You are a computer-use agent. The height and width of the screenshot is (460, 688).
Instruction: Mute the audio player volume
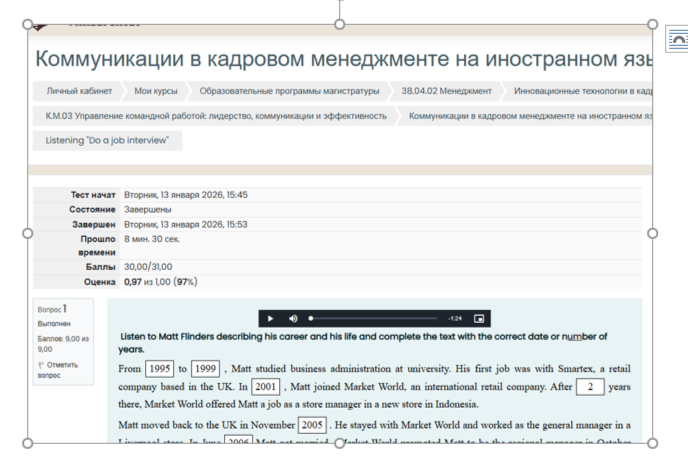coord(293,318)
